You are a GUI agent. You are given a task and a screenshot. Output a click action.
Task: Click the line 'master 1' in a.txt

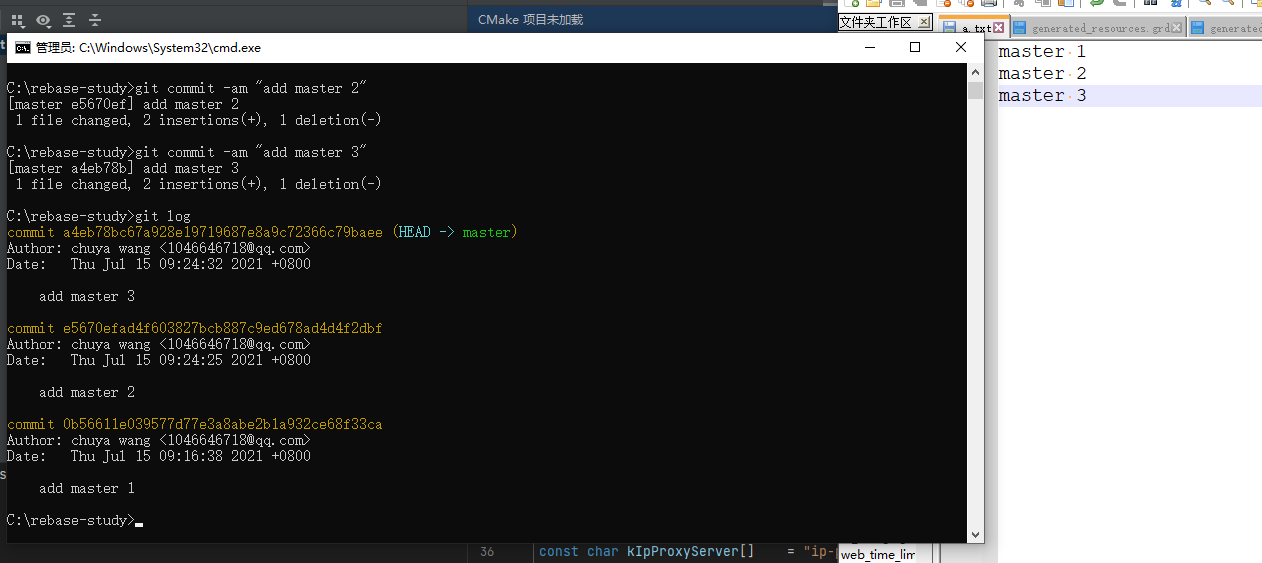pos(1042,51)
